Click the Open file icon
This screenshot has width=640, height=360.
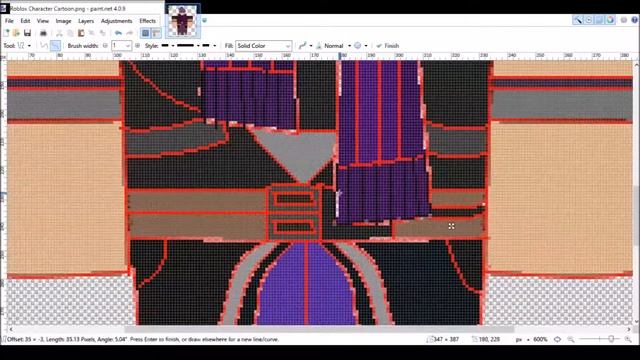click(16, 33)
